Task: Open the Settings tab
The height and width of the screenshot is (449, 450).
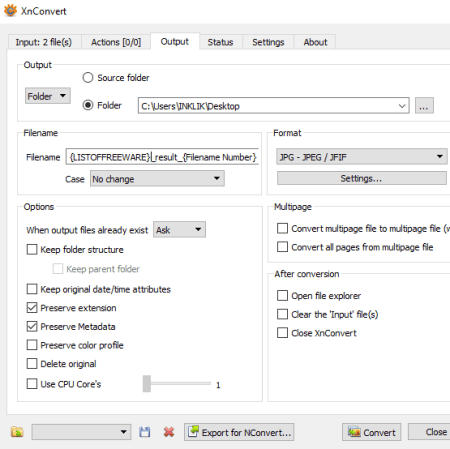Action: click(268, 42)
